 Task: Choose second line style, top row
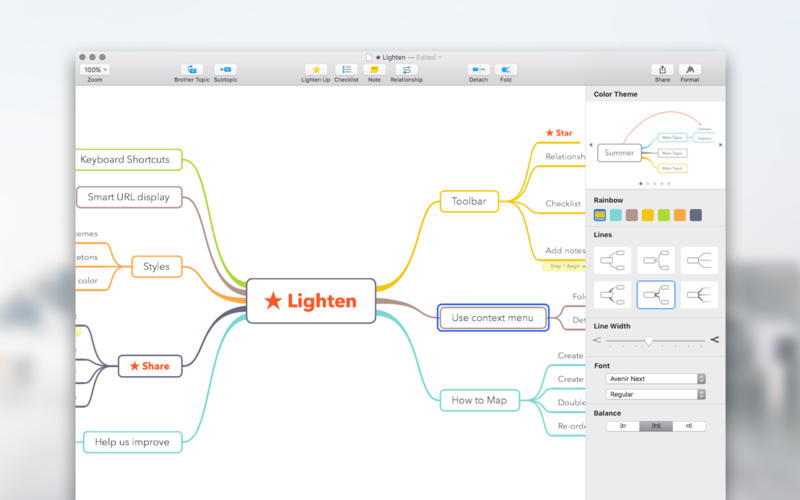coord(656,260)
